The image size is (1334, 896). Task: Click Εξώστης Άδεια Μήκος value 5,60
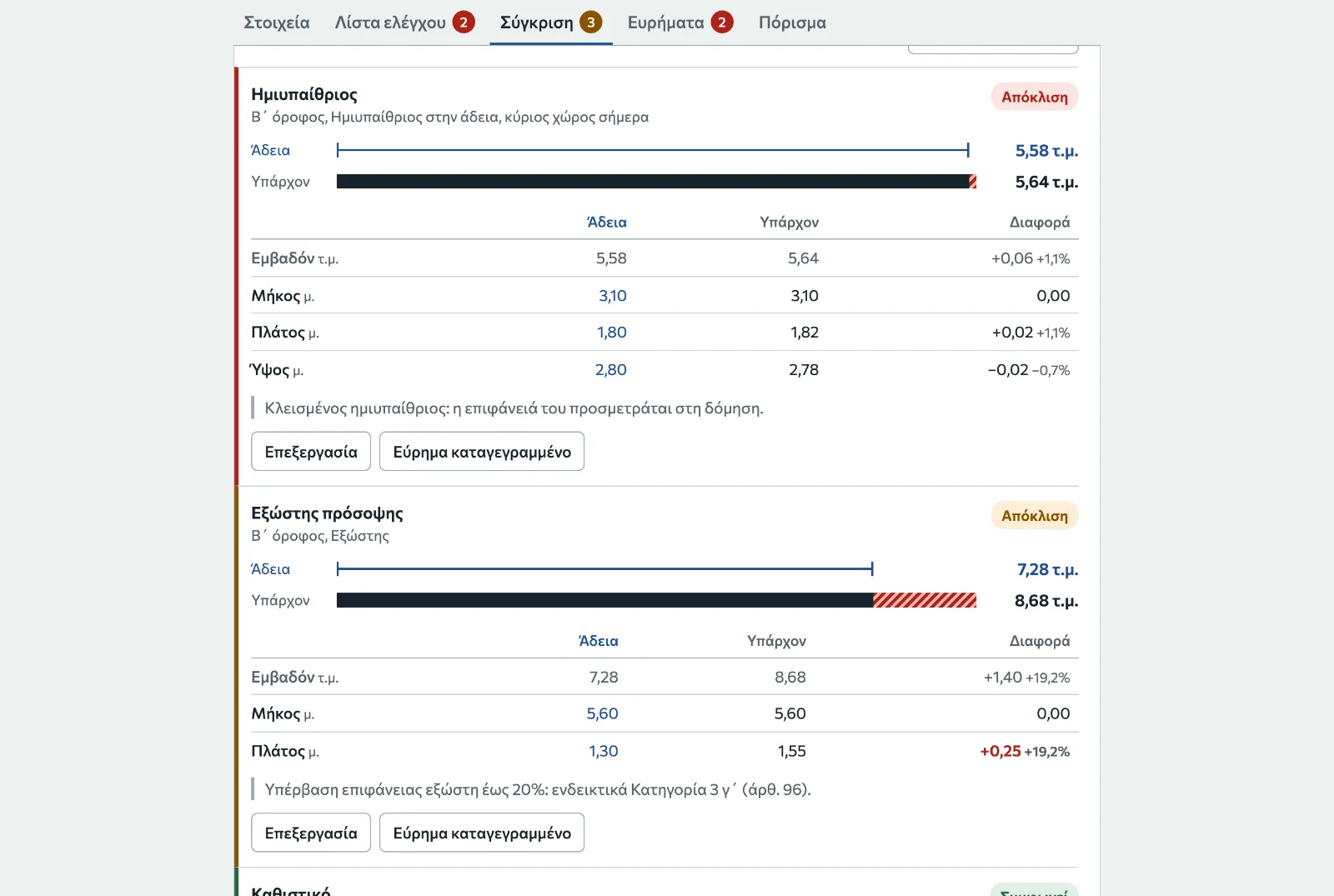coord(603,713)
